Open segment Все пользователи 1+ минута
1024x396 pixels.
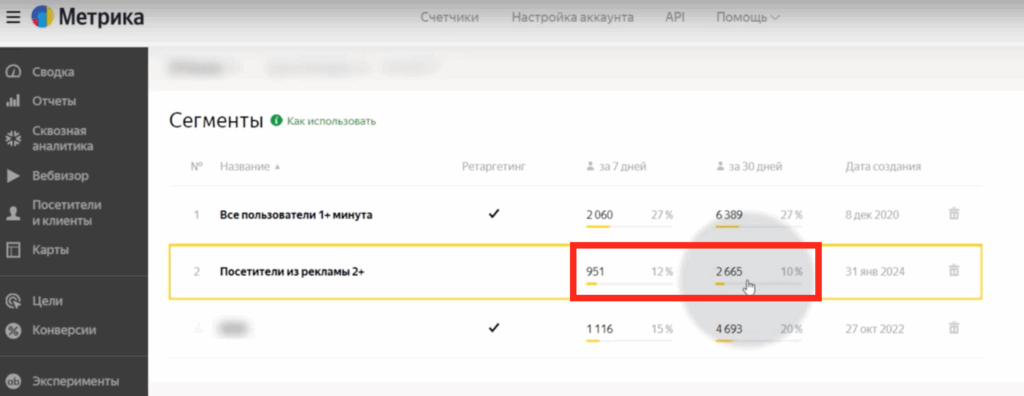pyautogui.click(x=296, y=215)
